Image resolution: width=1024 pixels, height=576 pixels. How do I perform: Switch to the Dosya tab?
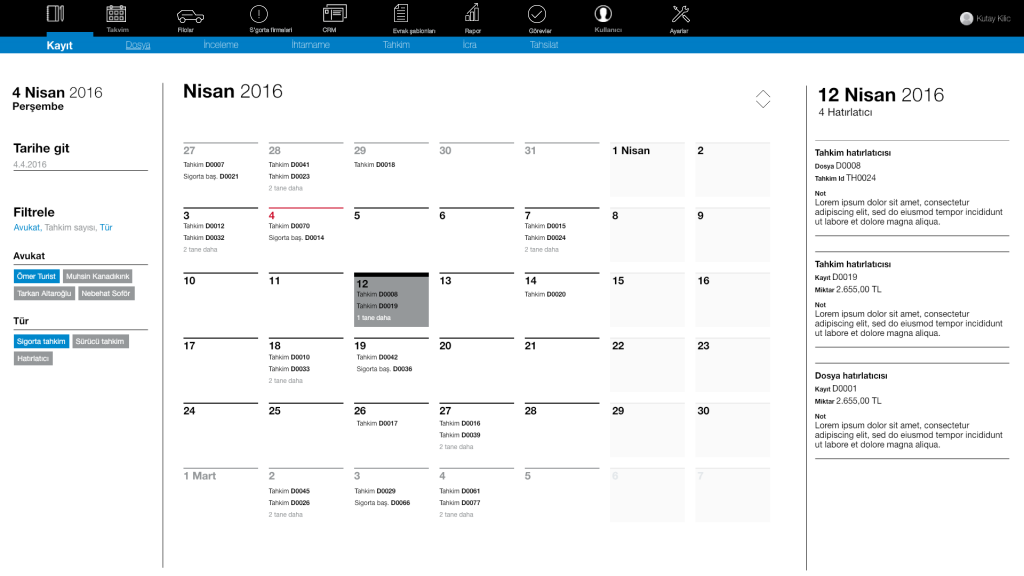point(138,45)
